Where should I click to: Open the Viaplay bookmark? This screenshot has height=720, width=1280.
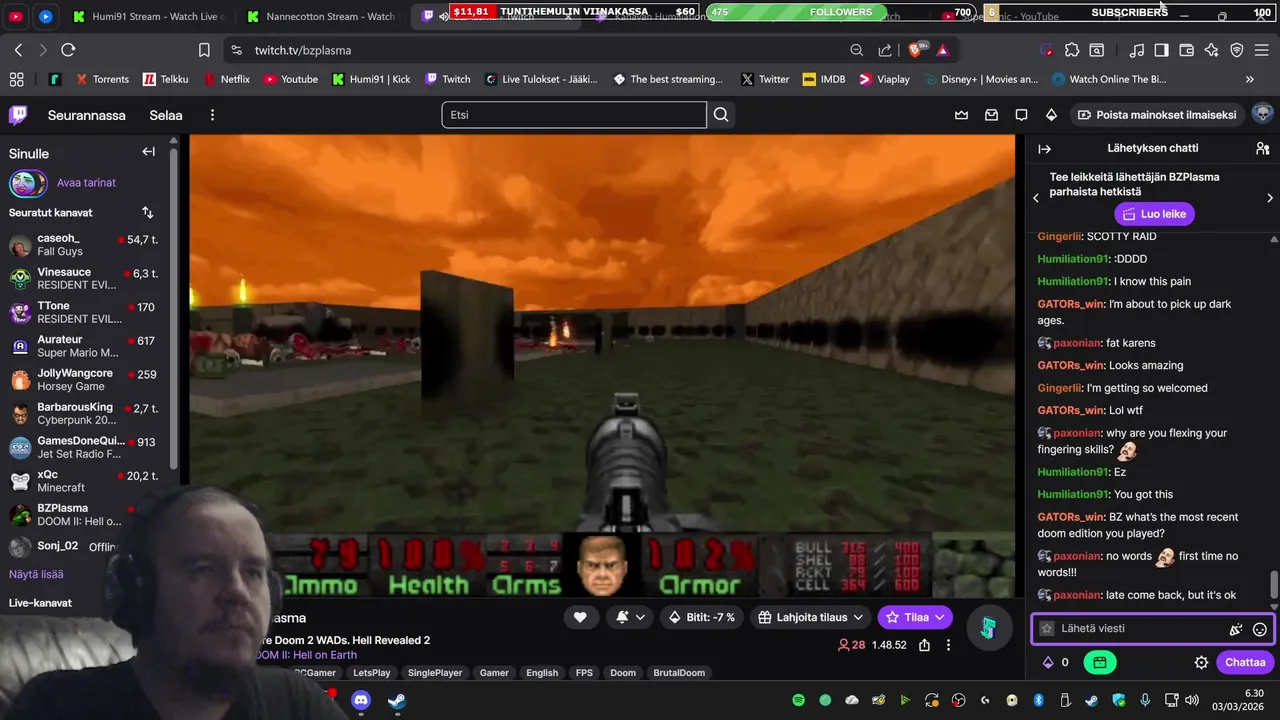tap(885, 79)
